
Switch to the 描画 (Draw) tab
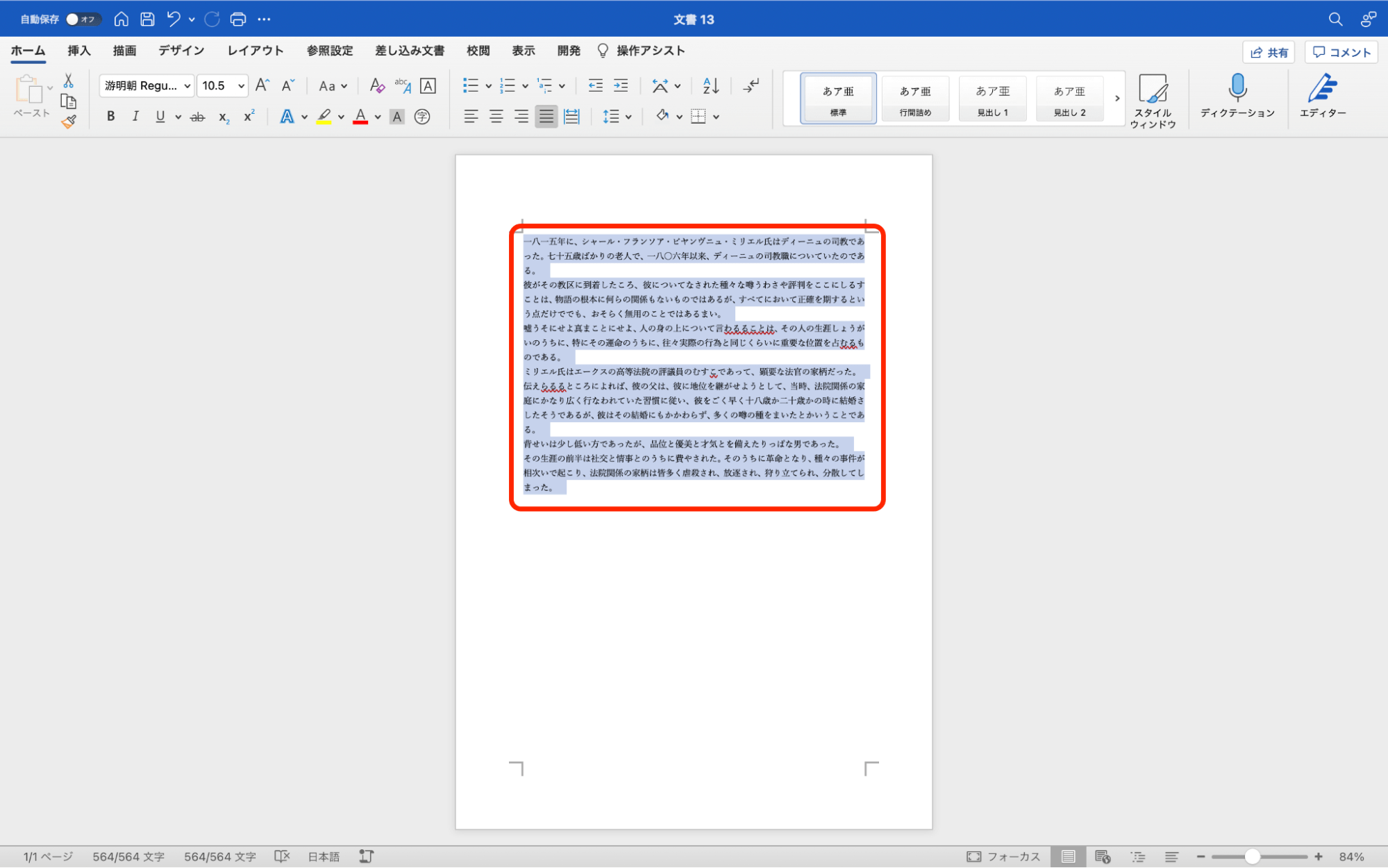125,51
